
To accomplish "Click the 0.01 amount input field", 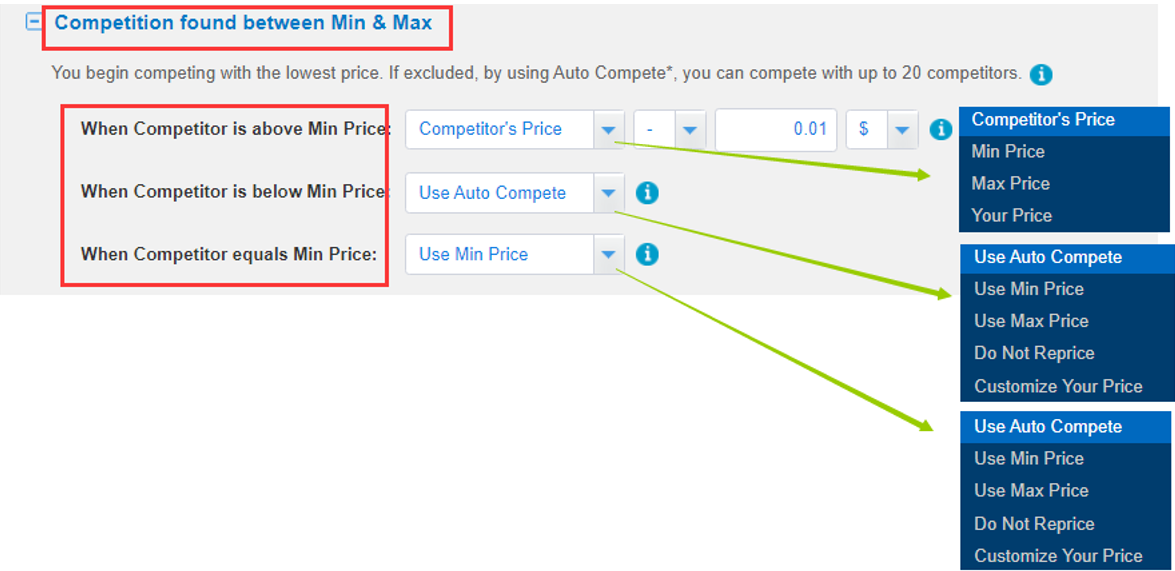I will (776, 130).
